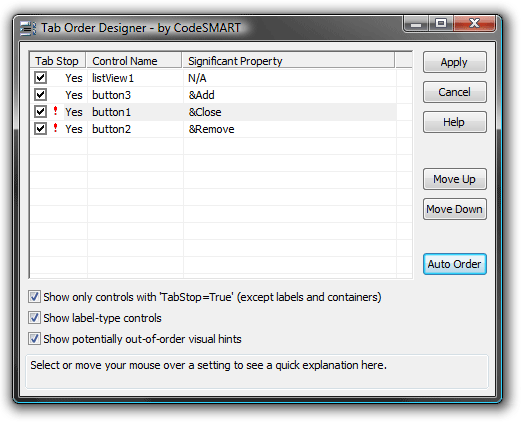Click the Cancel button
Viewport: 521px width, 423px height.
click(x=455, y=92)
